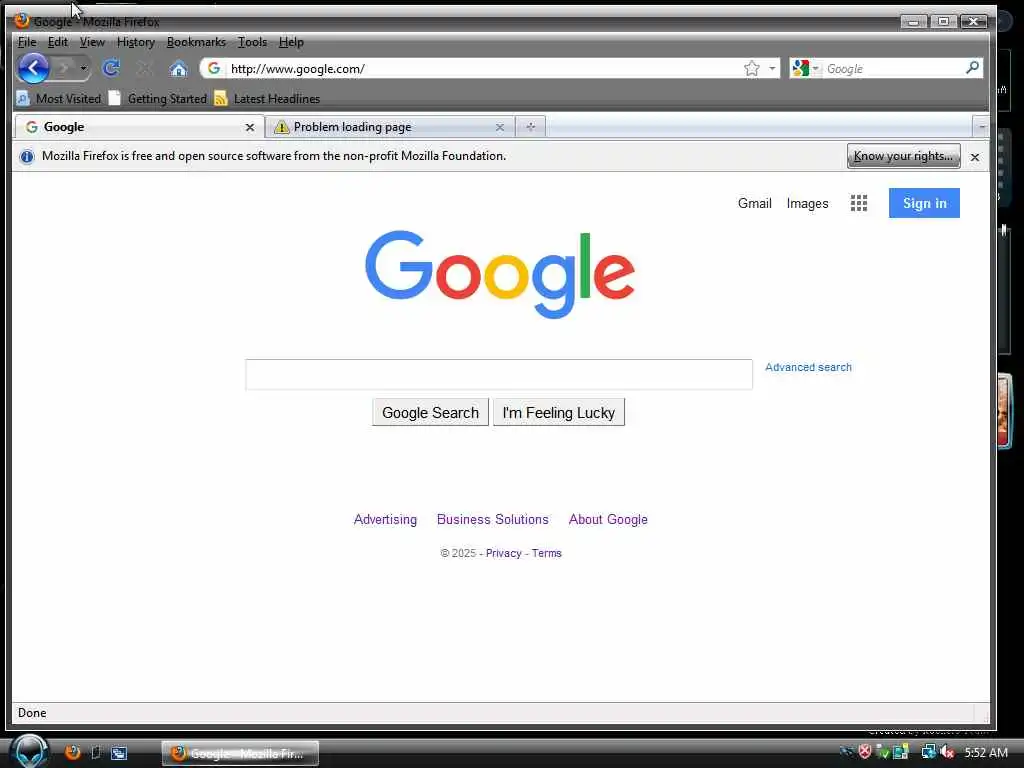Open the Help menu

click(x=291, y=42)
